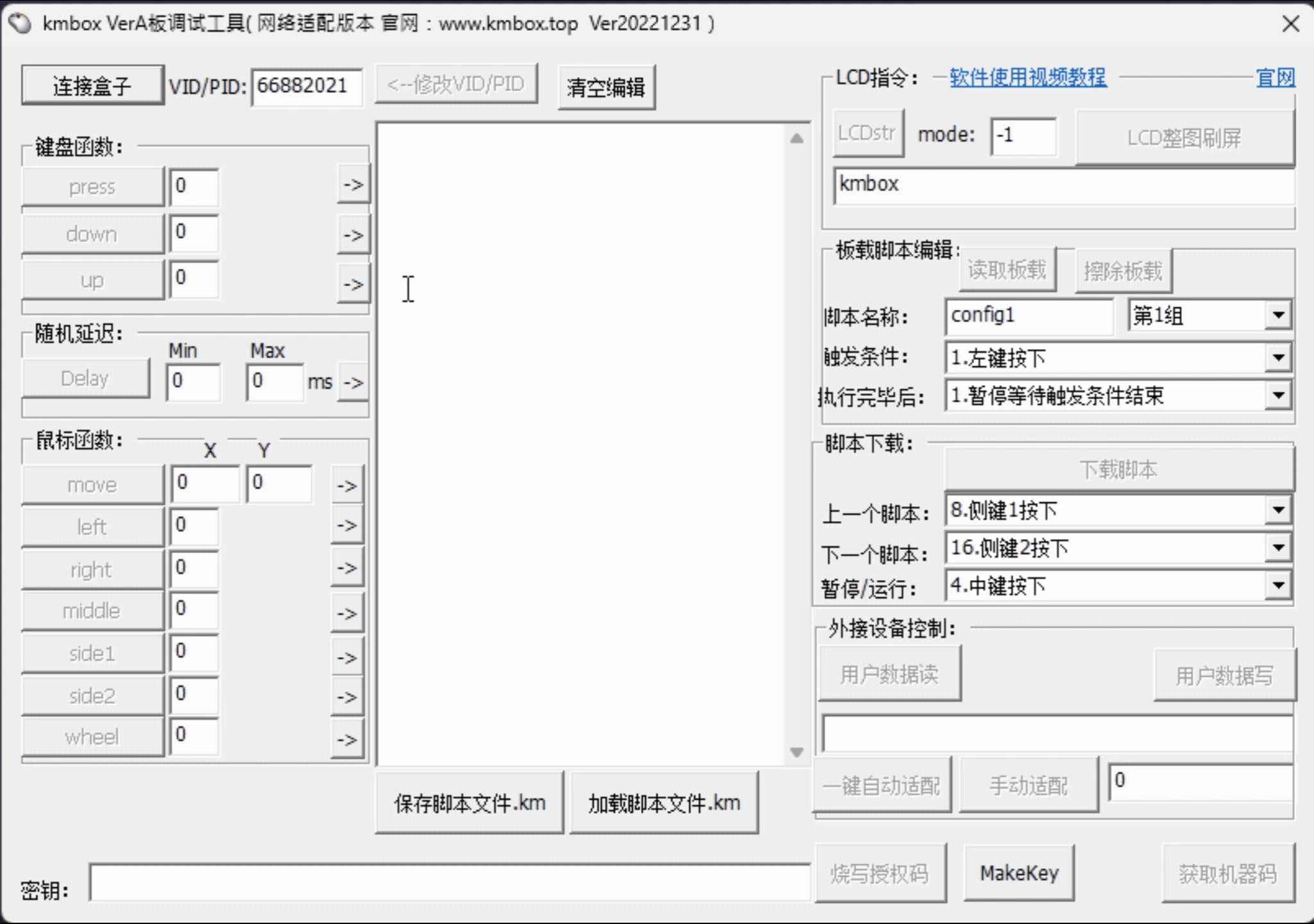Open the 触发条件 trigger condition dropdown

(1278, 357)
